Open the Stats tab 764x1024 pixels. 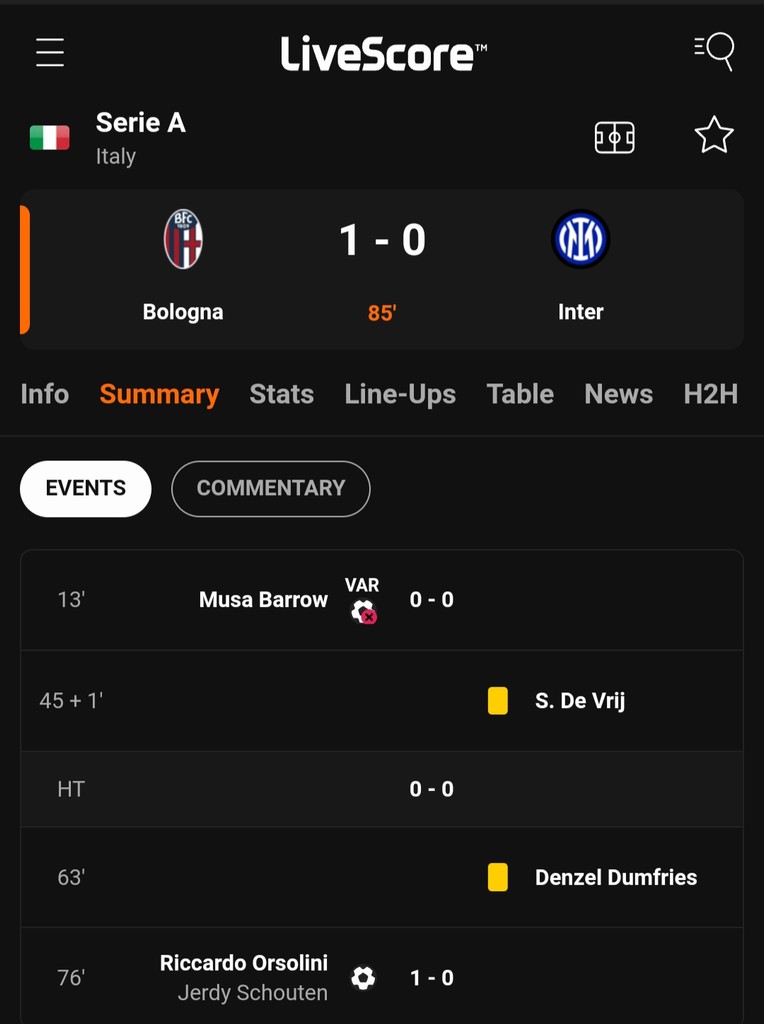click(x=281, y=394)
